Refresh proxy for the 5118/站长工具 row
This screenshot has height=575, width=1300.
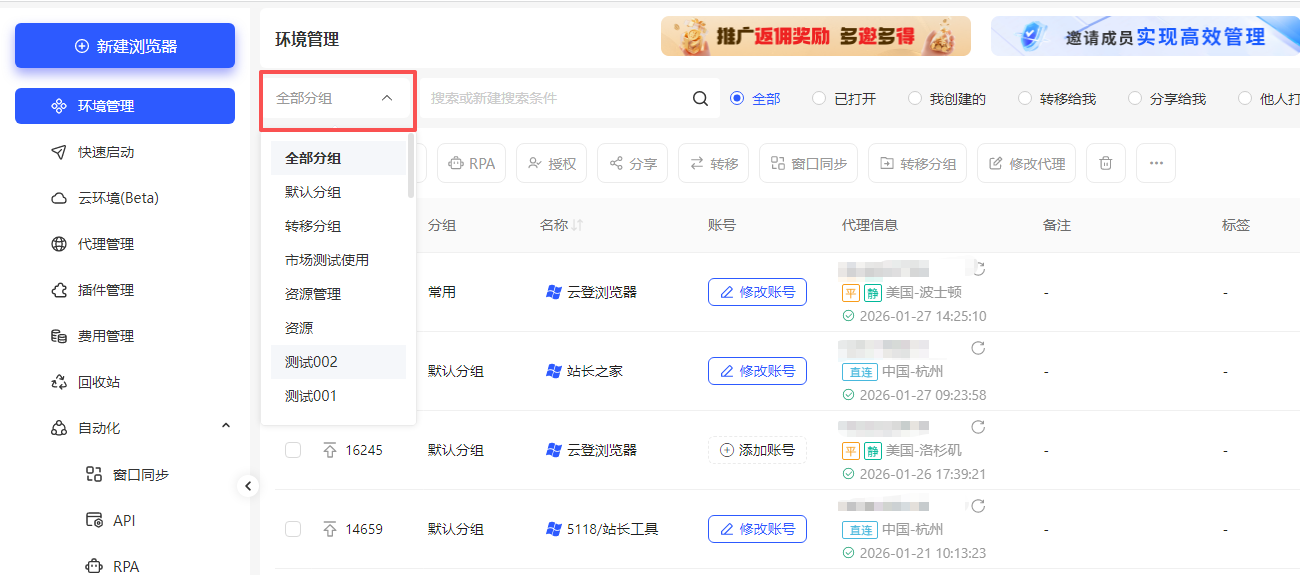(x=979, y=506)
